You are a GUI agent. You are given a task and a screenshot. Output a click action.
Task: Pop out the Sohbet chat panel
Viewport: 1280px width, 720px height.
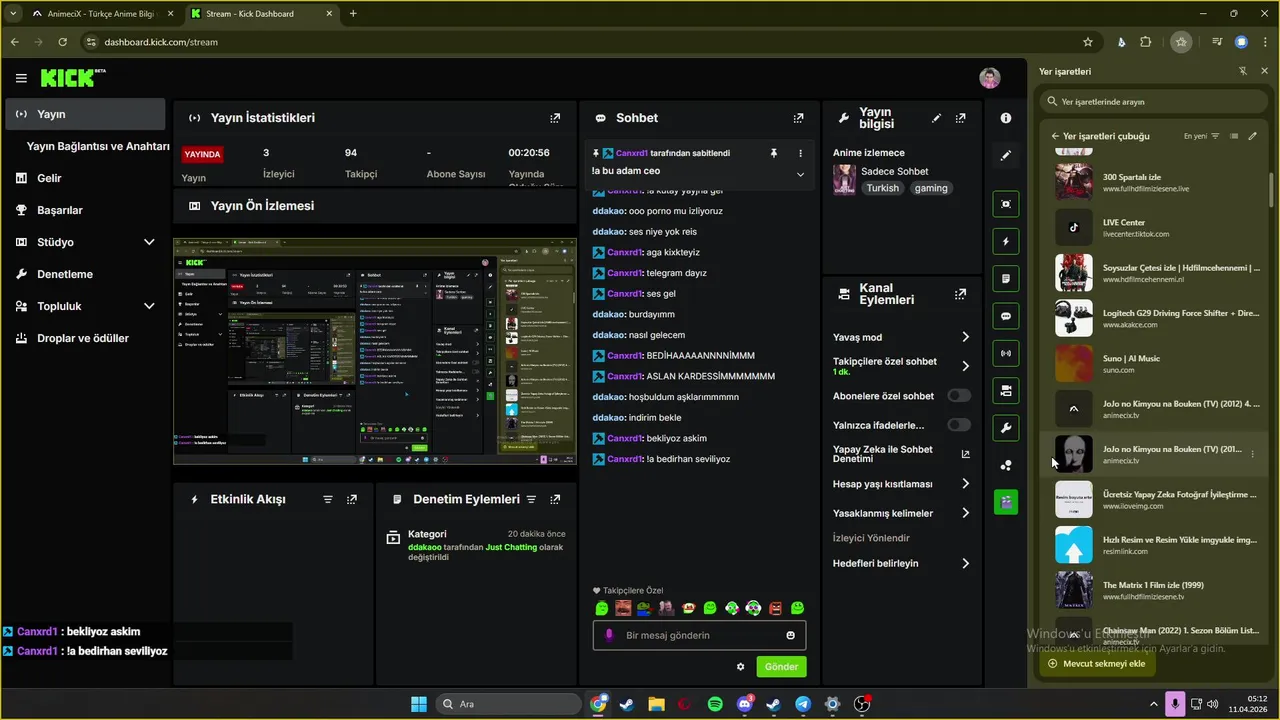tap(798, 118)
